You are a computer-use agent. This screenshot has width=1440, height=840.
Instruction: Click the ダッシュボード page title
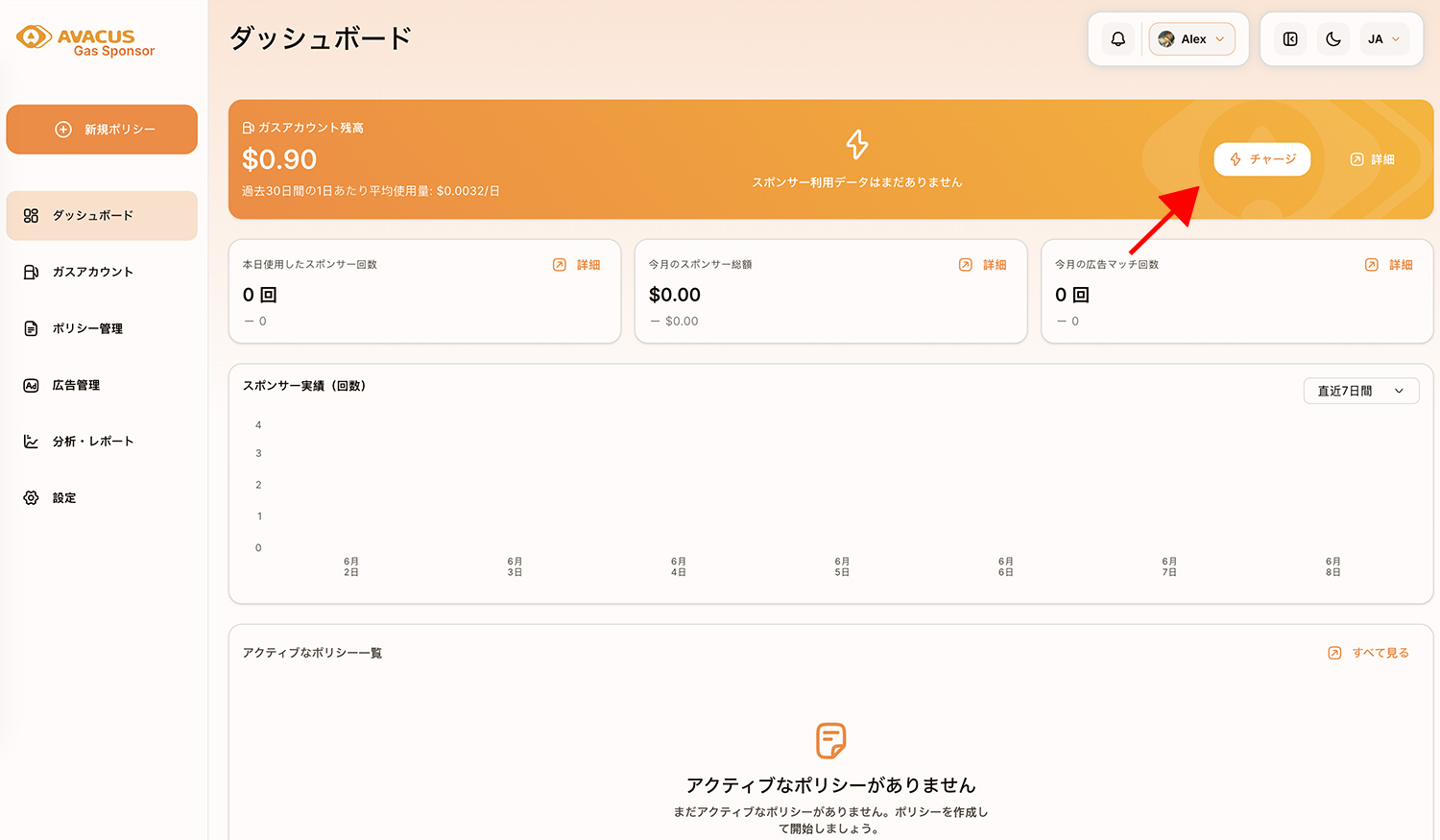click(x=321, y=38)
